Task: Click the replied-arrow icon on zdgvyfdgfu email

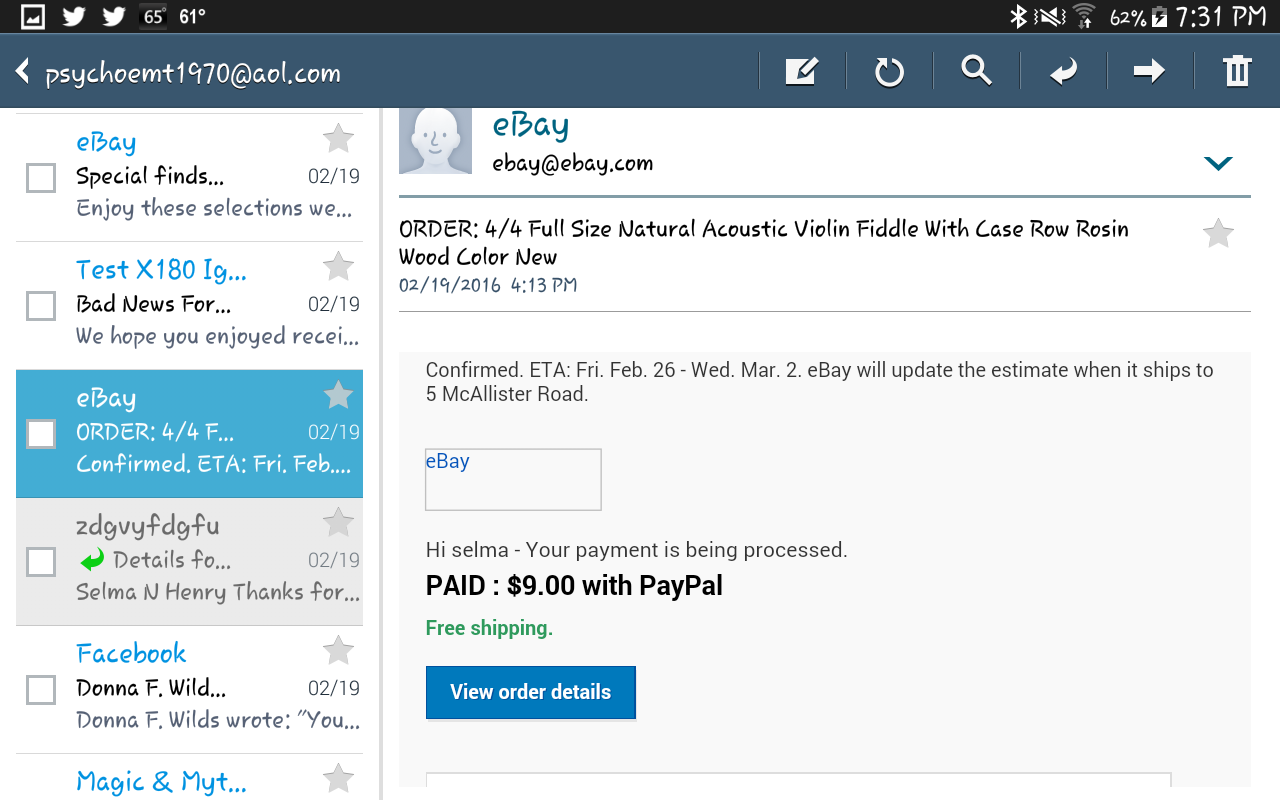Action: pos(91,559)
